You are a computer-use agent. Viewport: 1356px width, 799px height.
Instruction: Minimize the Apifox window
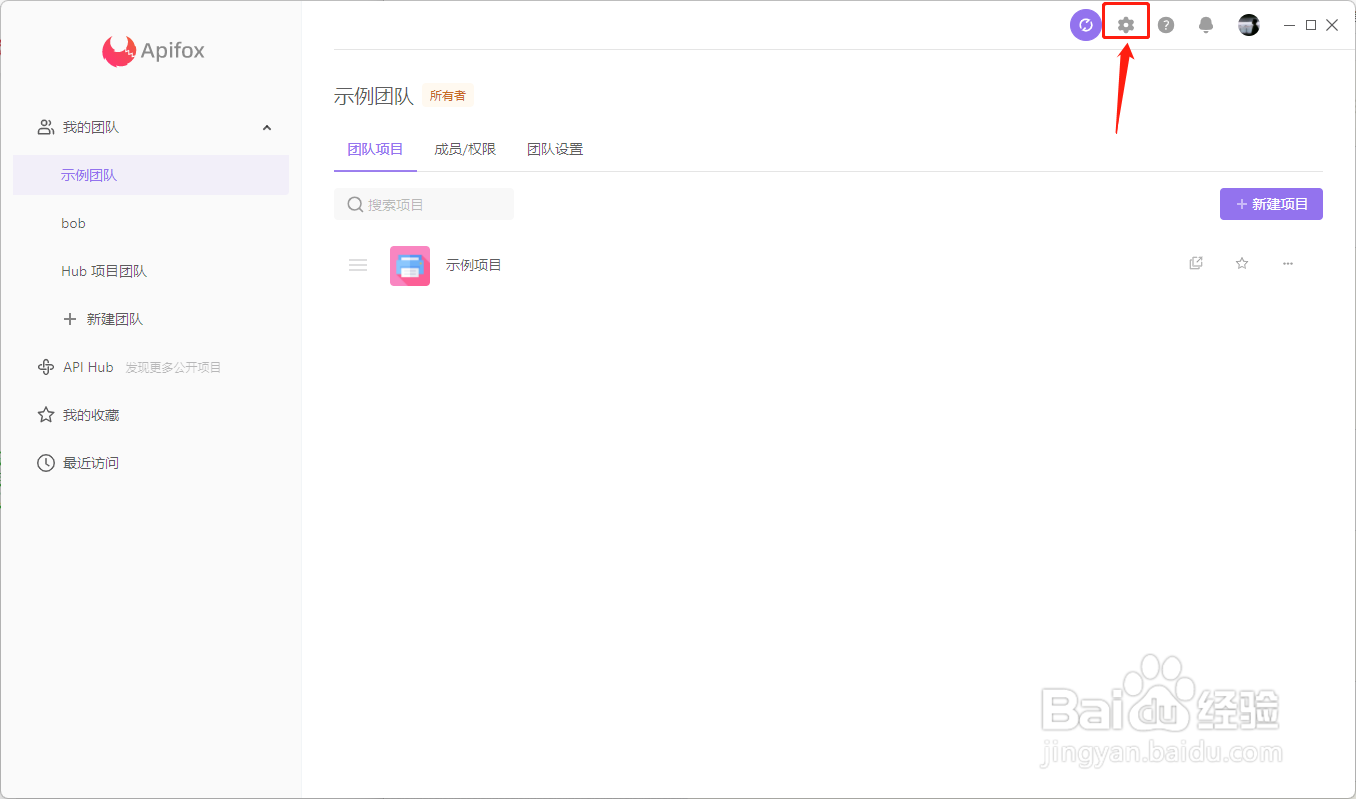click(x=1290, y=25)
